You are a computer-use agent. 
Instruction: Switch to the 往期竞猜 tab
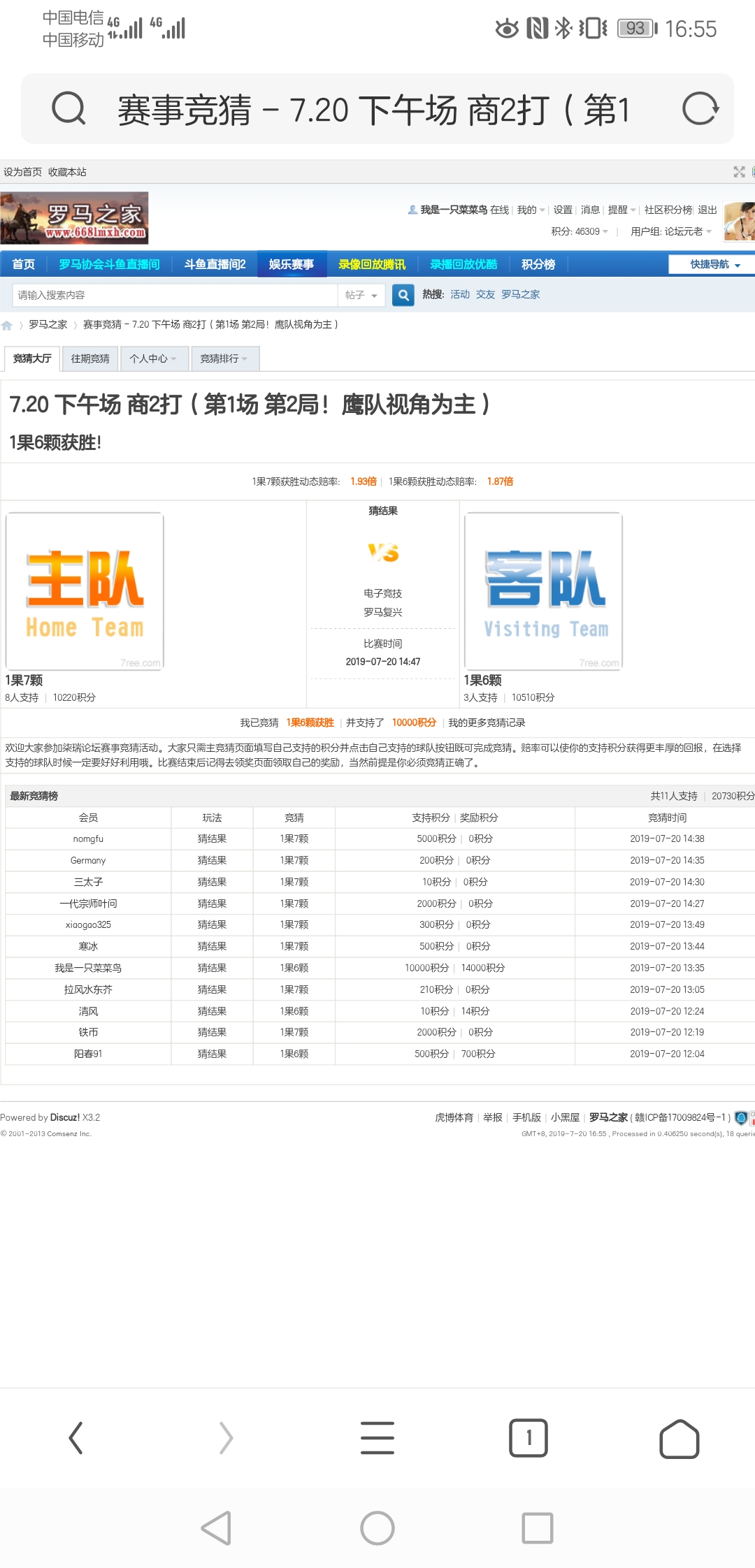[90, 358]
